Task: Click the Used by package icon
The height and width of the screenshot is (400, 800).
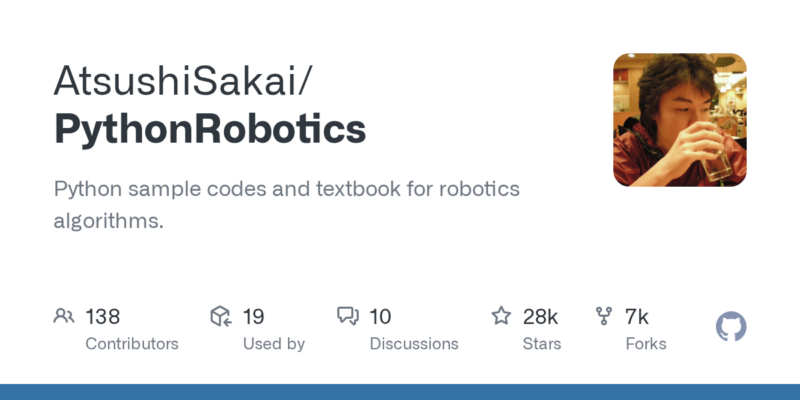Action: click(x=221, y=317)
